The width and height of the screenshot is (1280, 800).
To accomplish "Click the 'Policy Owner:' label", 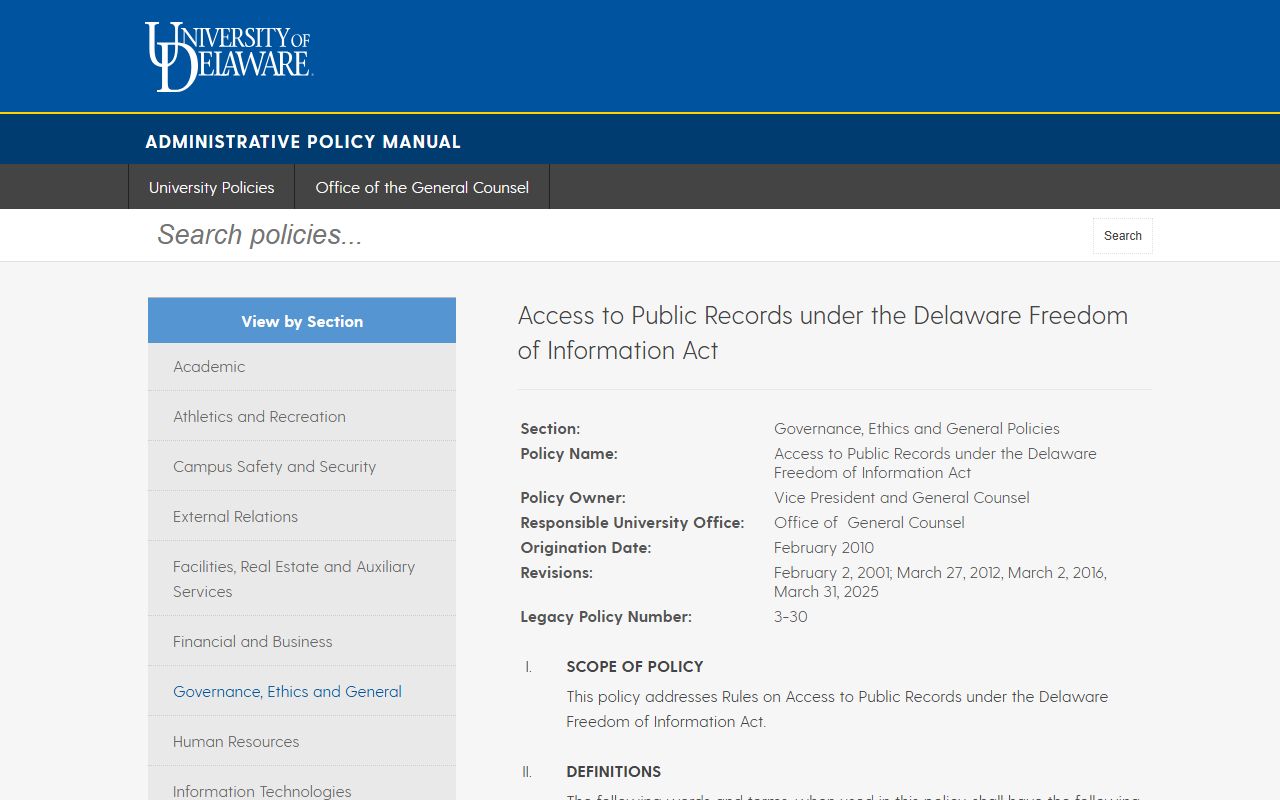I will click(x=573, y=497).
